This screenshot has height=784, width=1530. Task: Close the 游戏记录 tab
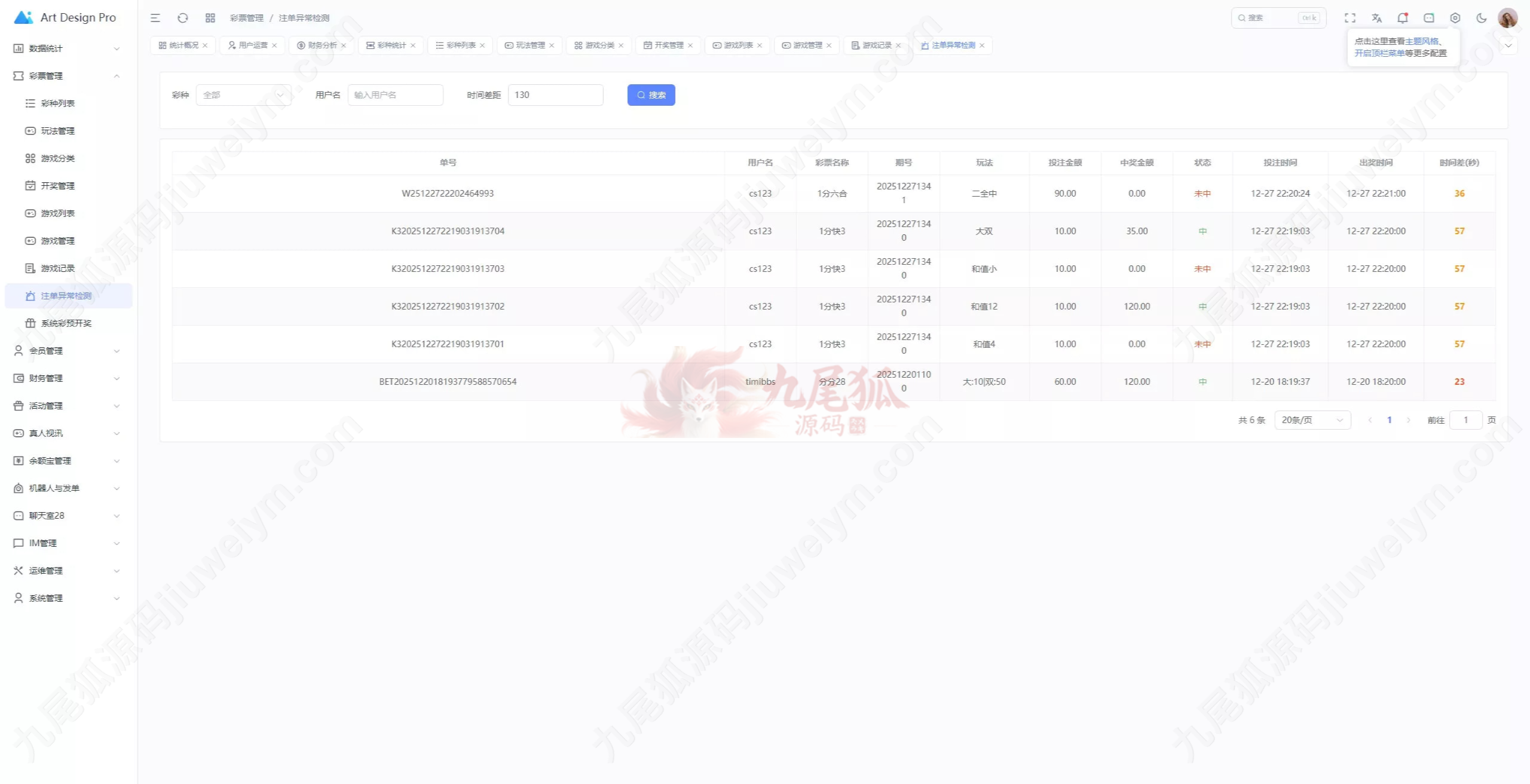898,45
